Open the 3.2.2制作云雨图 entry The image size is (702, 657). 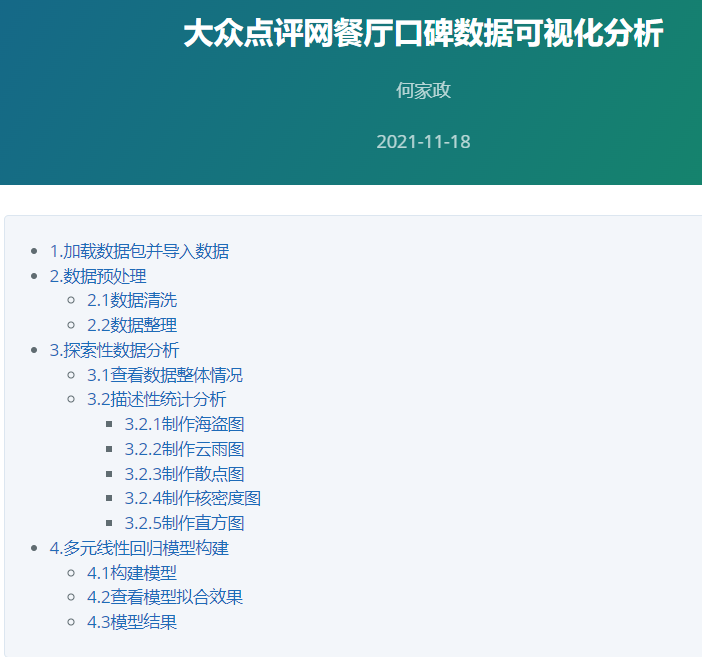pos(184,449)
